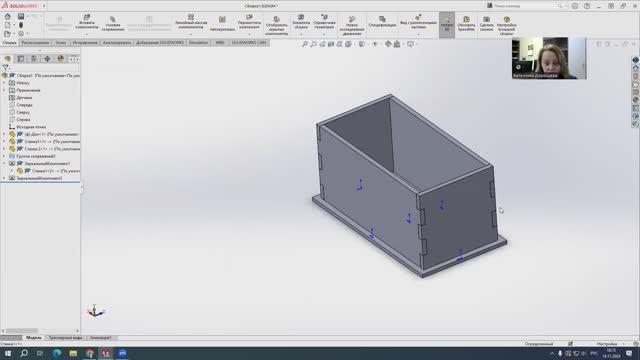Click the New document icon

tap(7, 25)
